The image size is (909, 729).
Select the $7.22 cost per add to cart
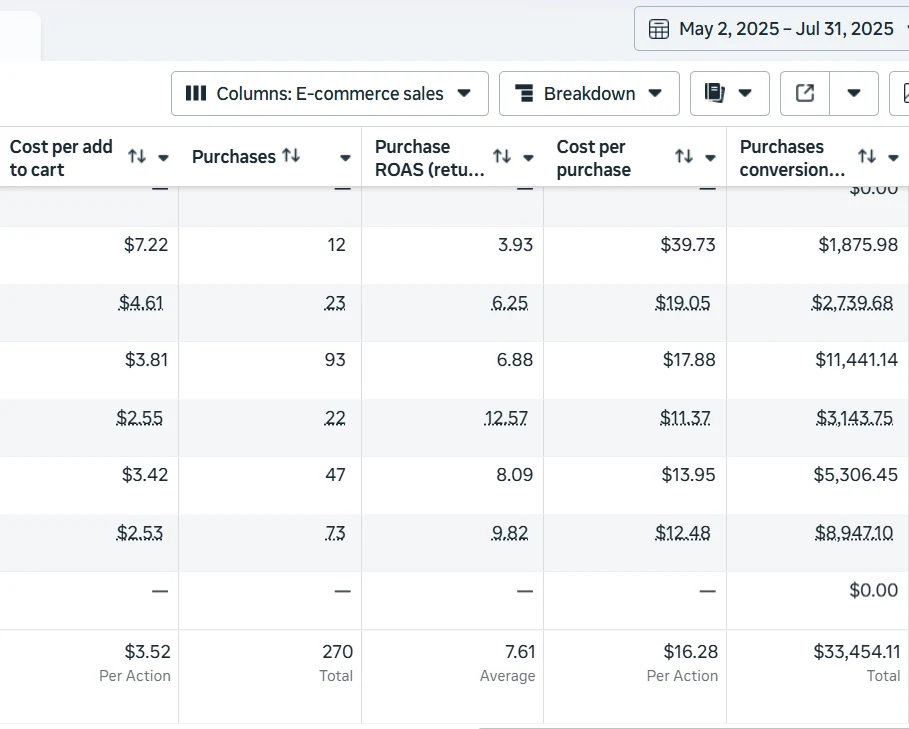point(146,245)
